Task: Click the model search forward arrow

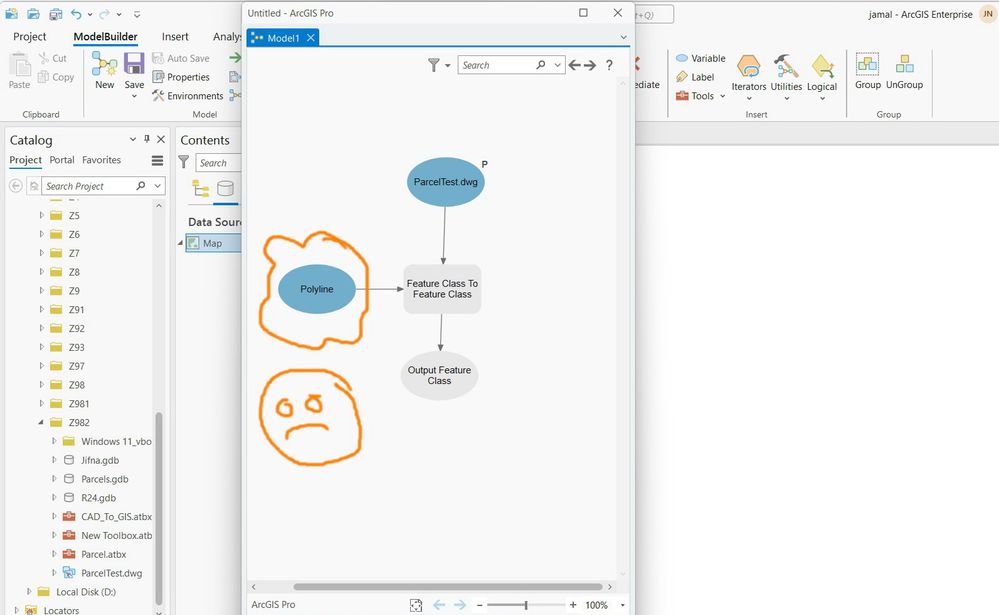Action: [590, 65]
